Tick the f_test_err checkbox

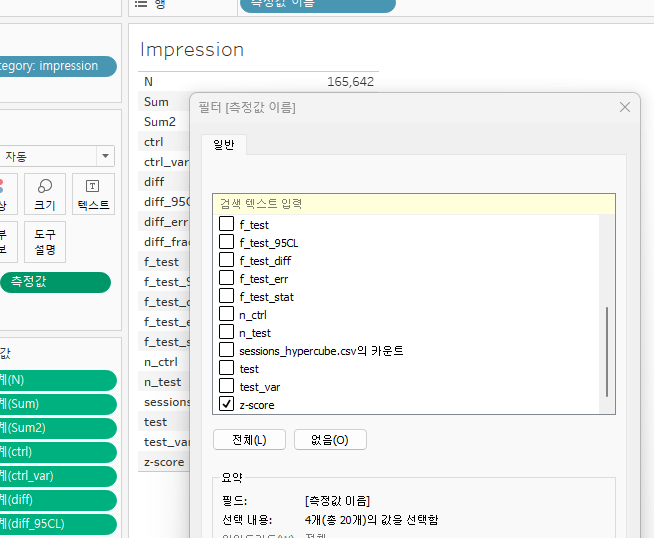[226, 277]
